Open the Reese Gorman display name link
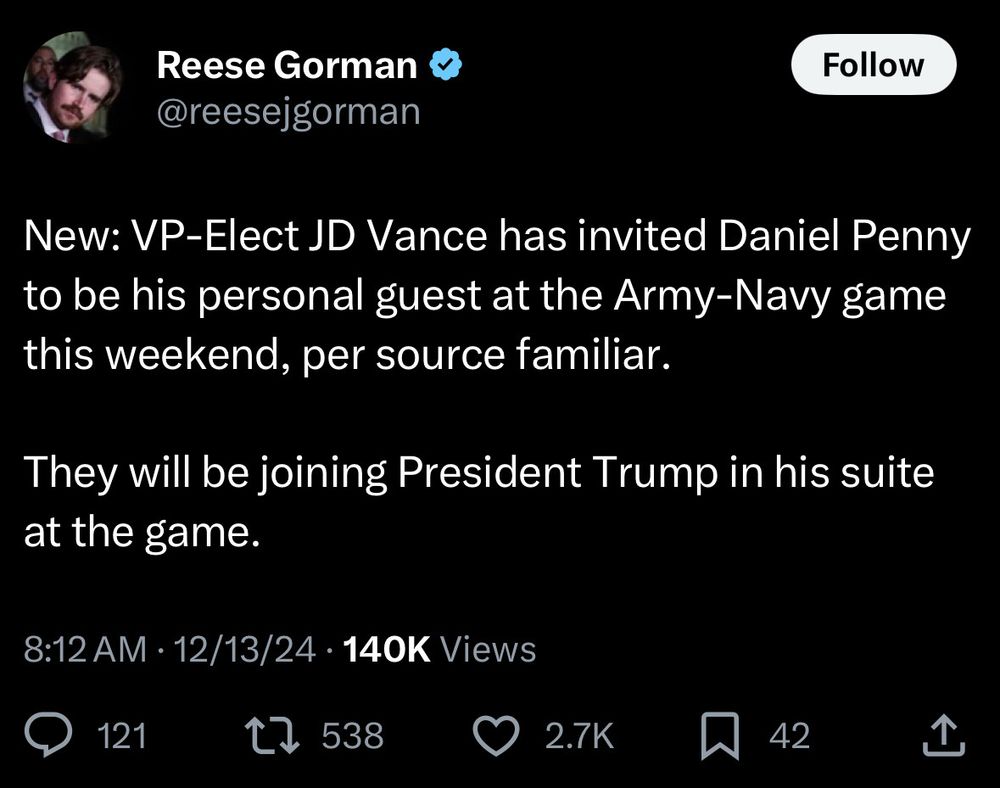The height and width of the screenshot is (788, 1000). point(287,66)
